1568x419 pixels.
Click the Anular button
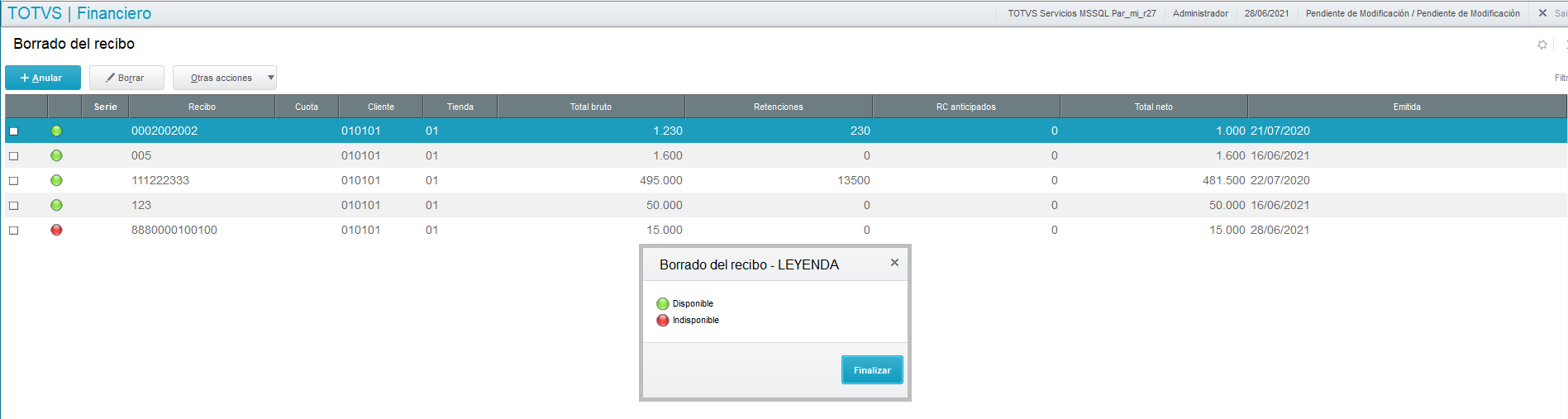pos(43,78)
